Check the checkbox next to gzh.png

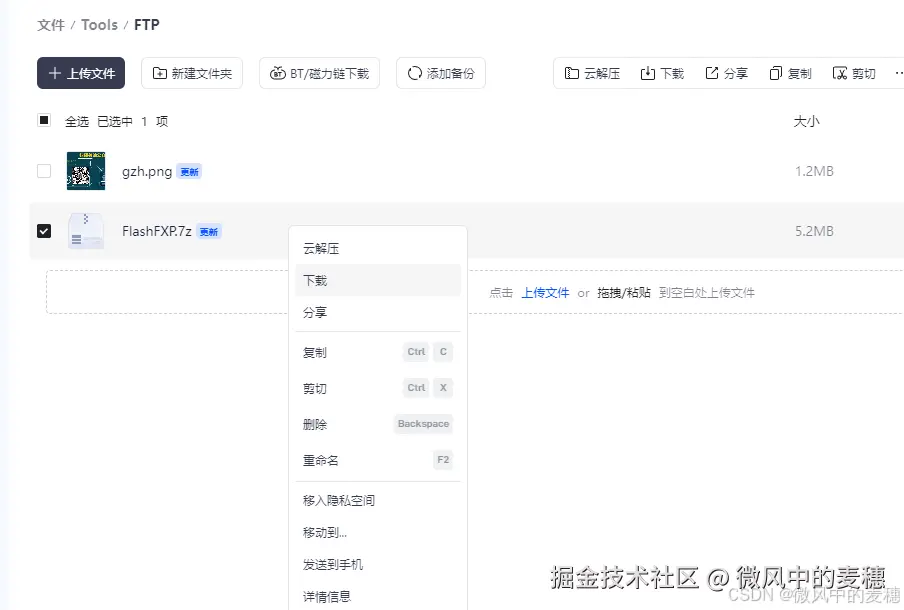click(44, 171)
